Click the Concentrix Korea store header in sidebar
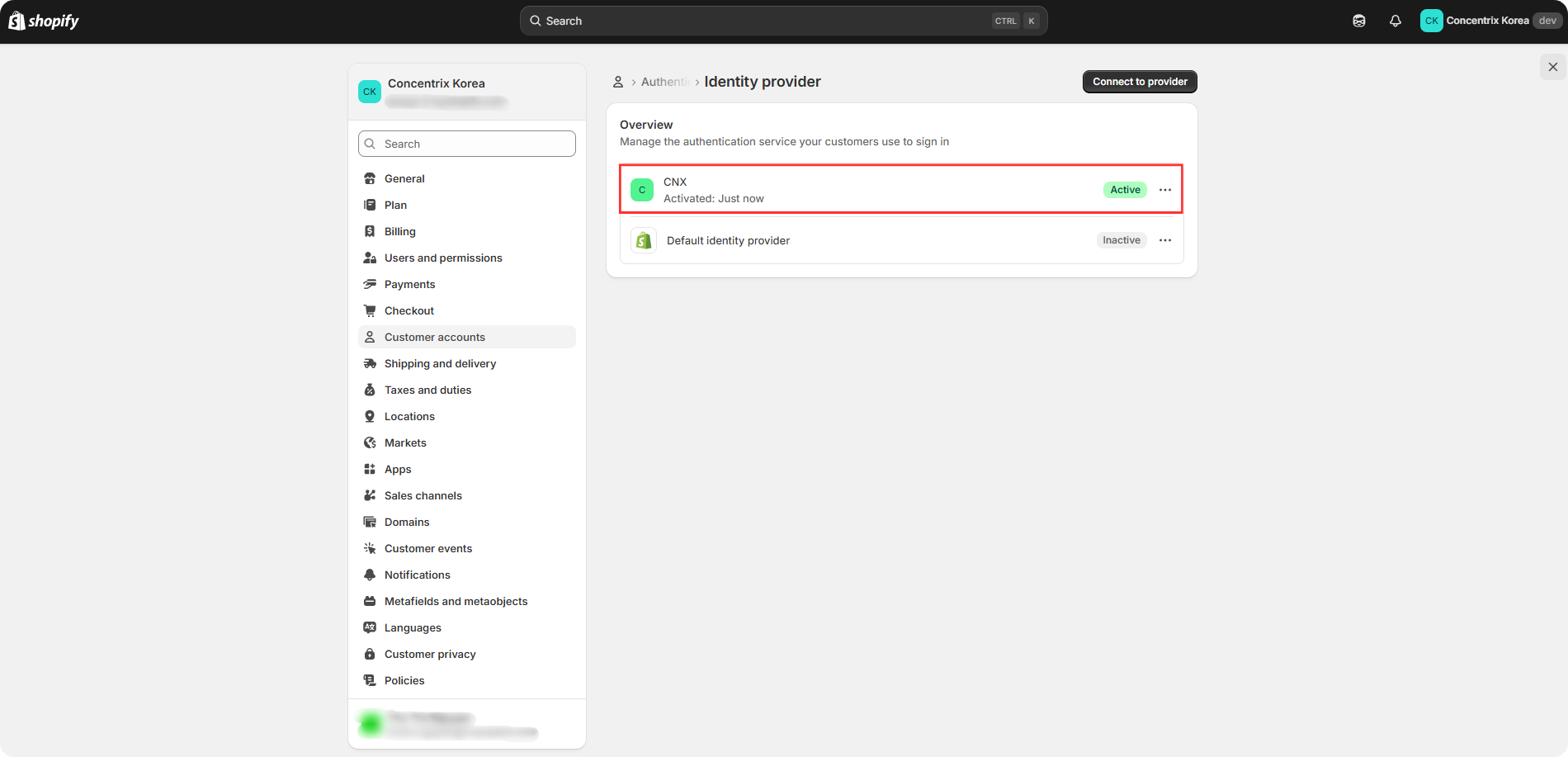 (x=467, y=92)
